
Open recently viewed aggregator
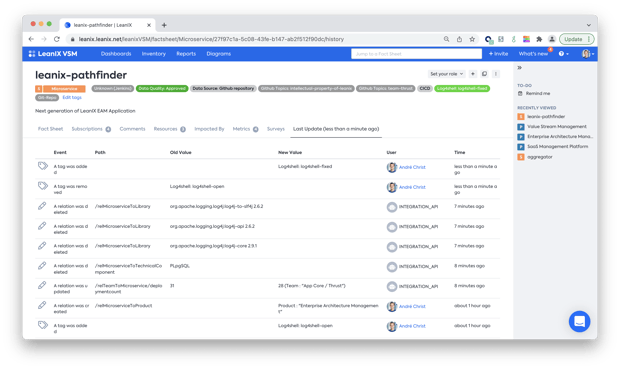(535, 157)
